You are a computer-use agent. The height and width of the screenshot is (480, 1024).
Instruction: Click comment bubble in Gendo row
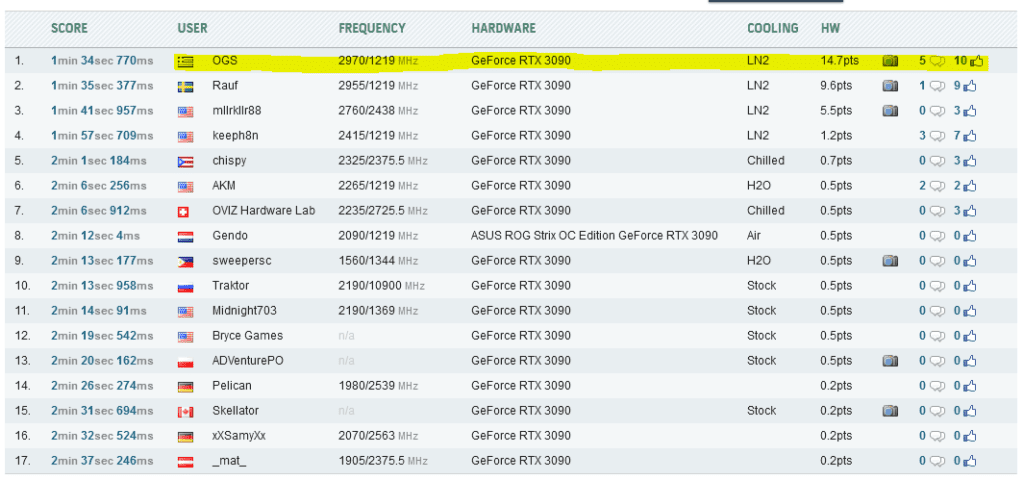click(937, 236)
